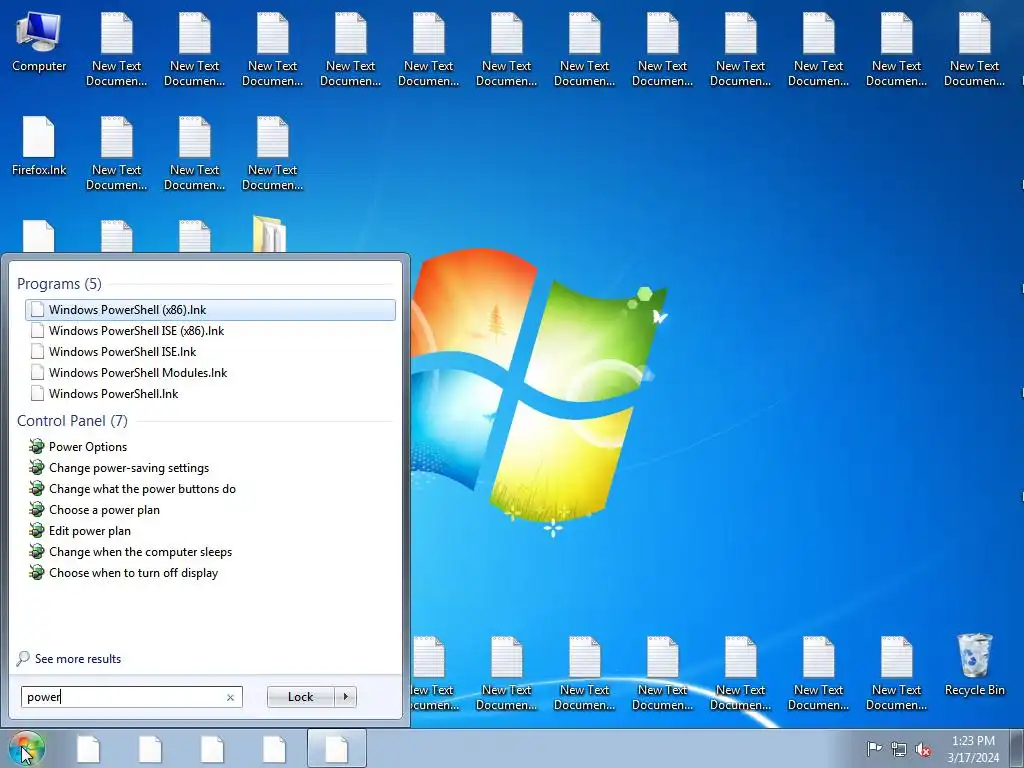Clear the search text with the X

231,697
